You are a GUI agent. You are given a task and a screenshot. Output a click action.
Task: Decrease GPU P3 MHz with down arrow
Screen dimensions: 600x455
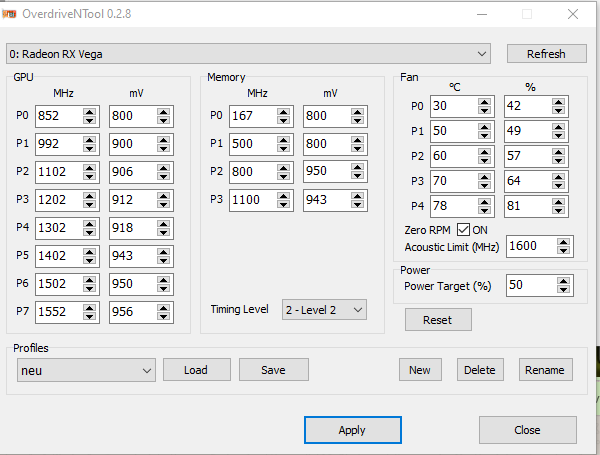(x=90, y=204)
